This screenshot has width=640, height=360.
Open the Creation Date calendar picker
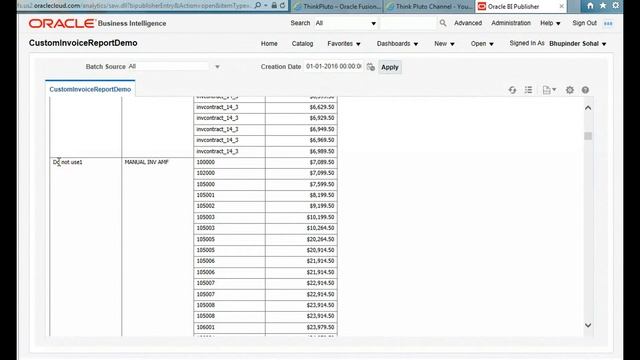pos(371,67)
